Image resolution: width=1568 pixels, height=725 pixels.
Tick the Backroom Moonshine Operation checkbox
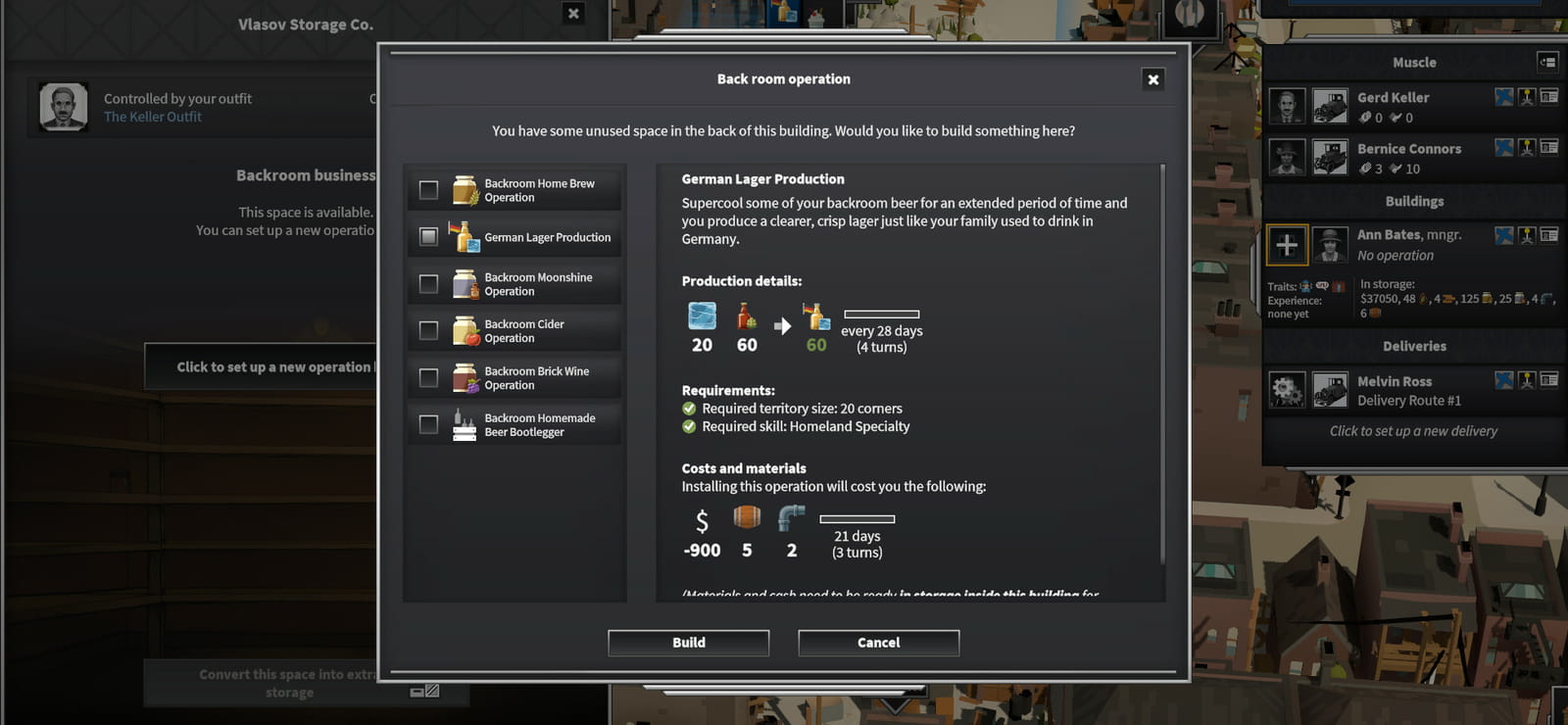(x=428, y=284)
